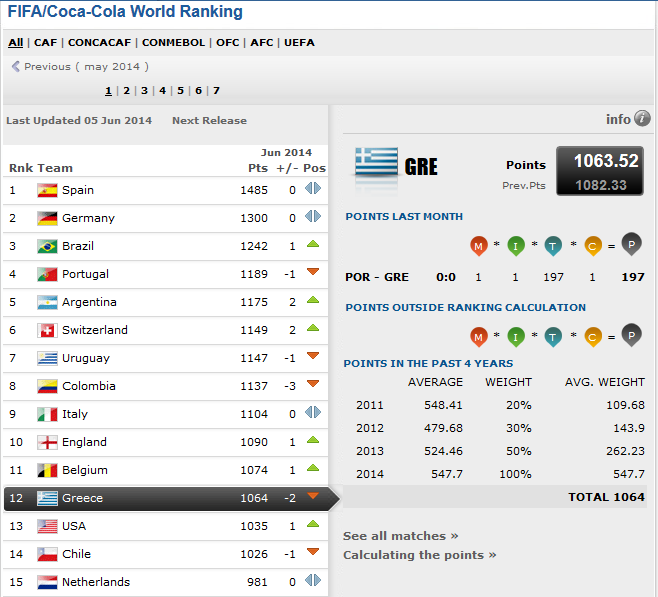Click Portugal's flag icon
658x597 pixels.
pos(47,274)
